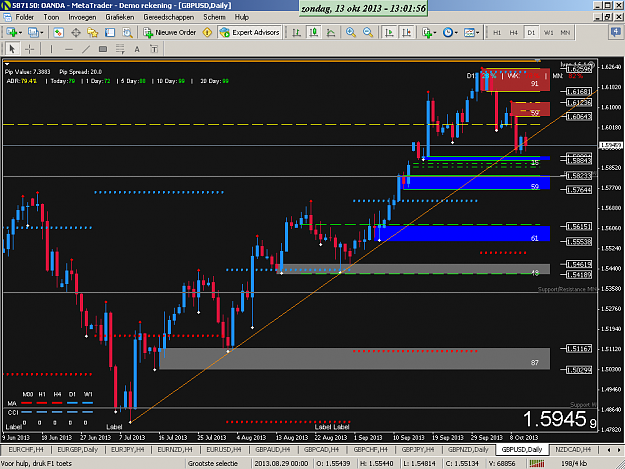The image size is (625, 469).
Task: Open the new chart icon
Action: click(11, 32)
